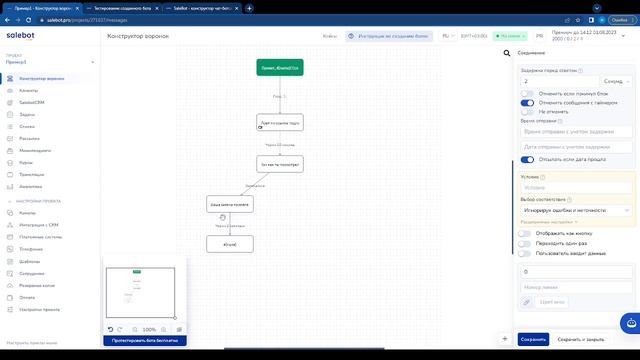Open the Задачи sidebar section

(x=27, y=115)
